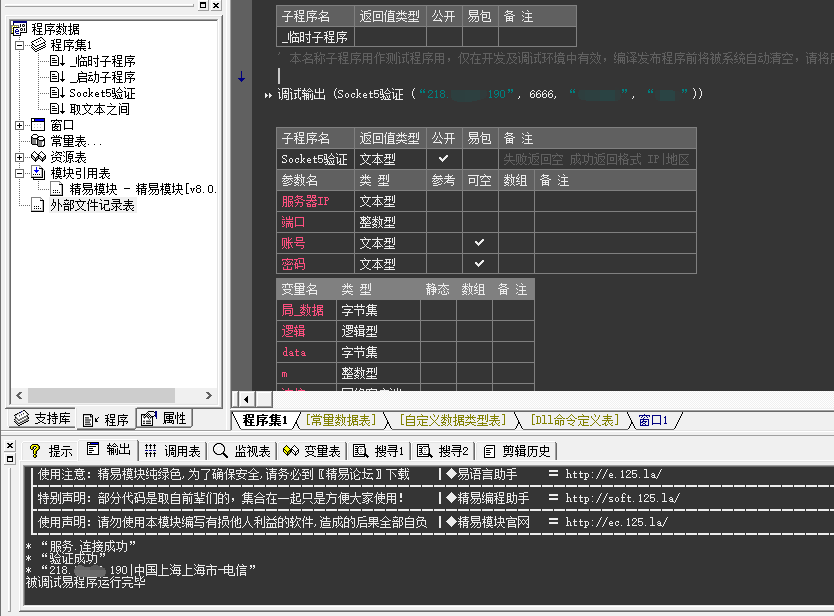Open the 常量数据表 tab
Screen dimensions: 834x616
(x=341, y=420)
